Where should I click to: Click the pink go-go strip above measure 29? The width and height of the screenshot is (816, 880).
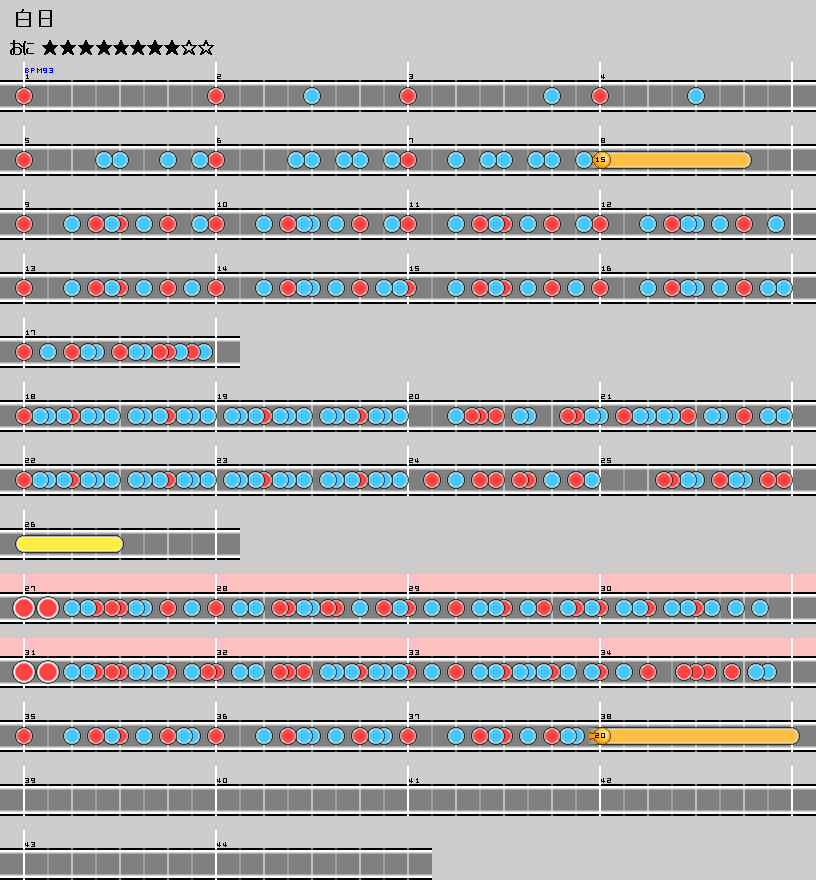(500, 582)
